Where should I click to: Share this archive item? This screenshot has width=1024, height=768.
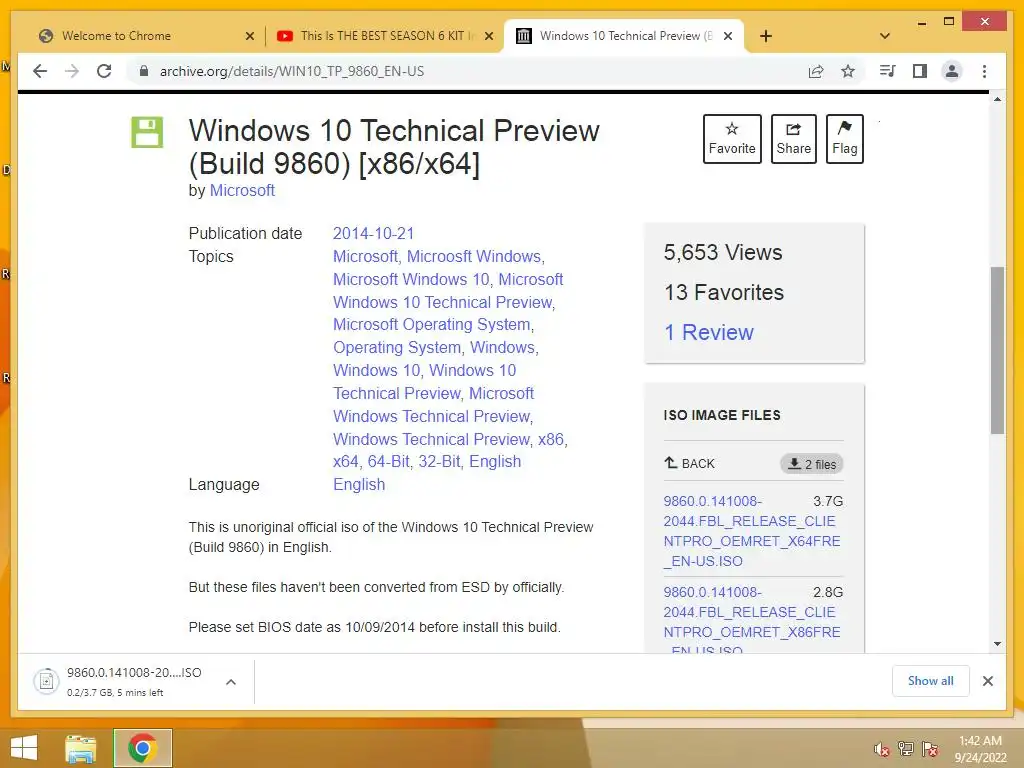point(793,138)
